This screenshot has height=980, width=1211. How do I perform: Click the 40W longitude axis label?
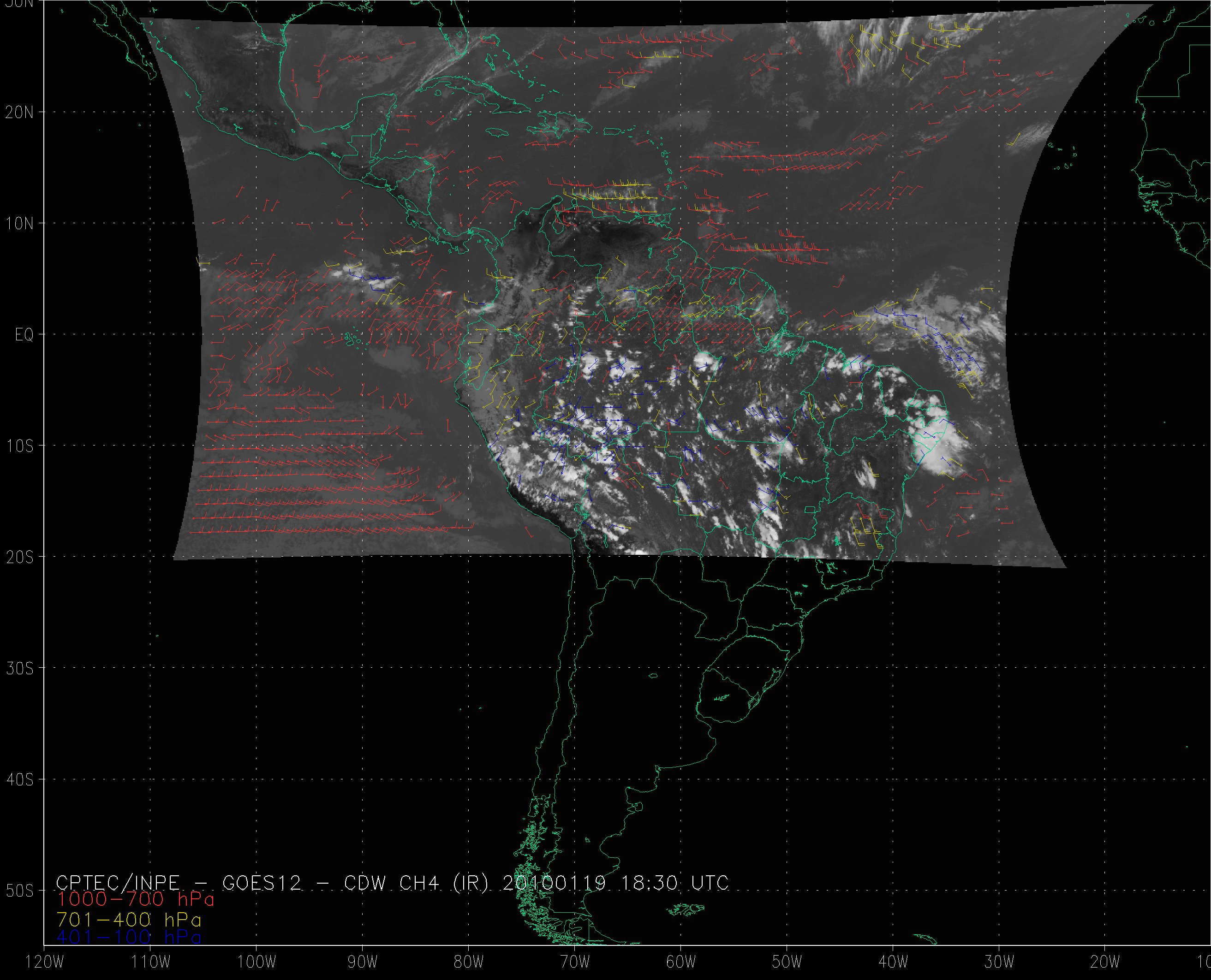[893, 962]
